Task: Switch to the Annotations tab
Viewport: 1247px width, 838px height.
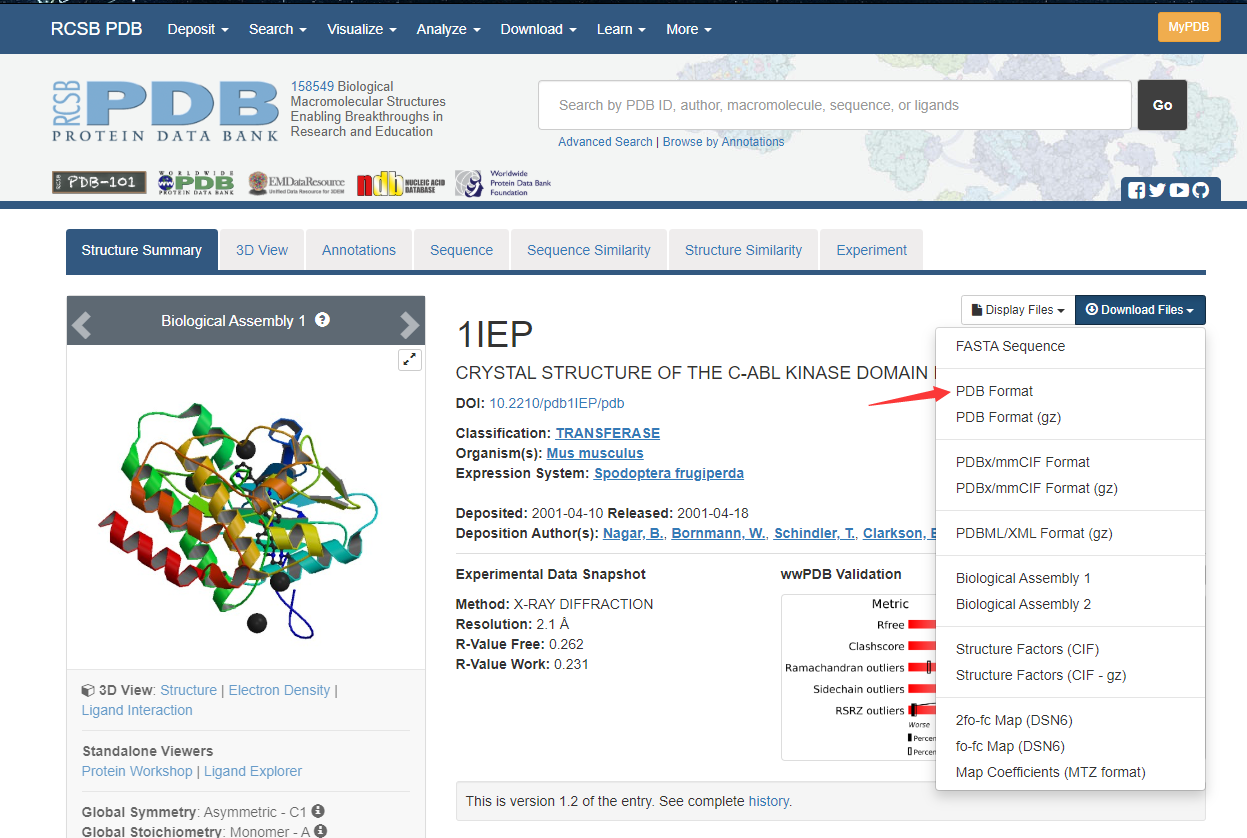Action: pos(359,250)
